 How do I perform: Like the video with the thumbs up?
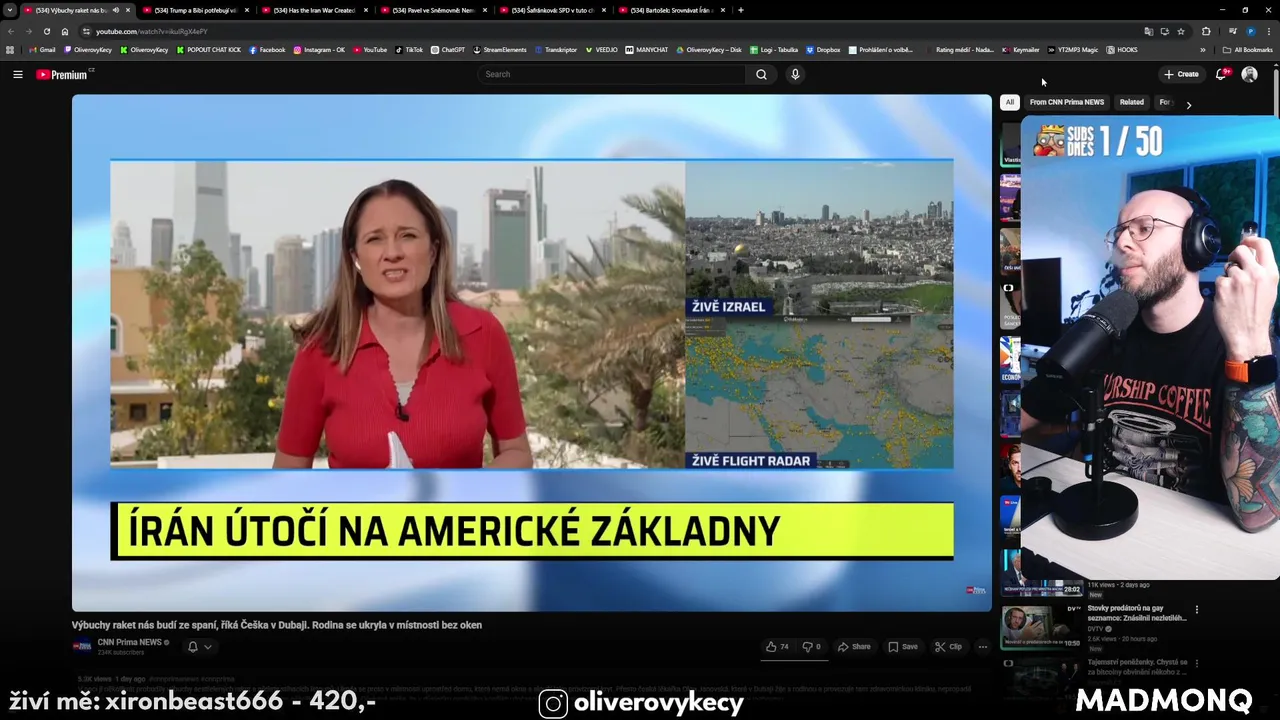[x=777, y=647]
